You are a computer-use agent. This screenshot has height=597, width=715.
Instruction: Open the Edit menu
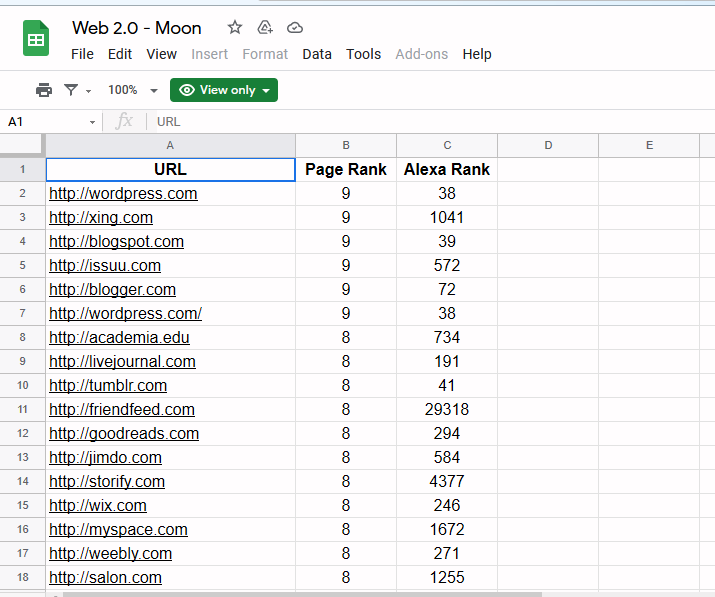click(x=120, y=54)
